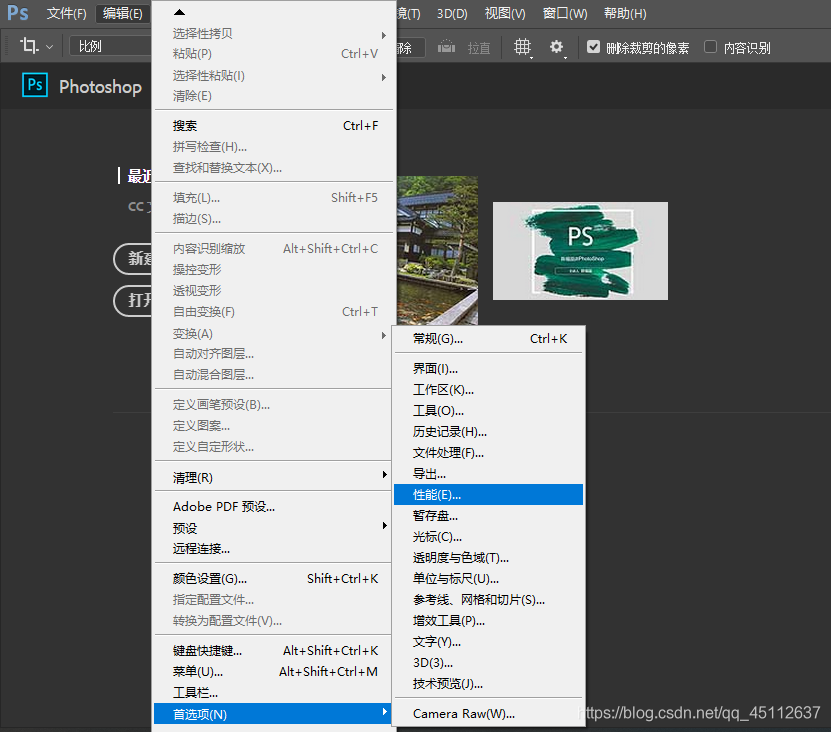Open the 文件(F) menu
Viewport: 831px width, 732px height.
click(66, 13)
